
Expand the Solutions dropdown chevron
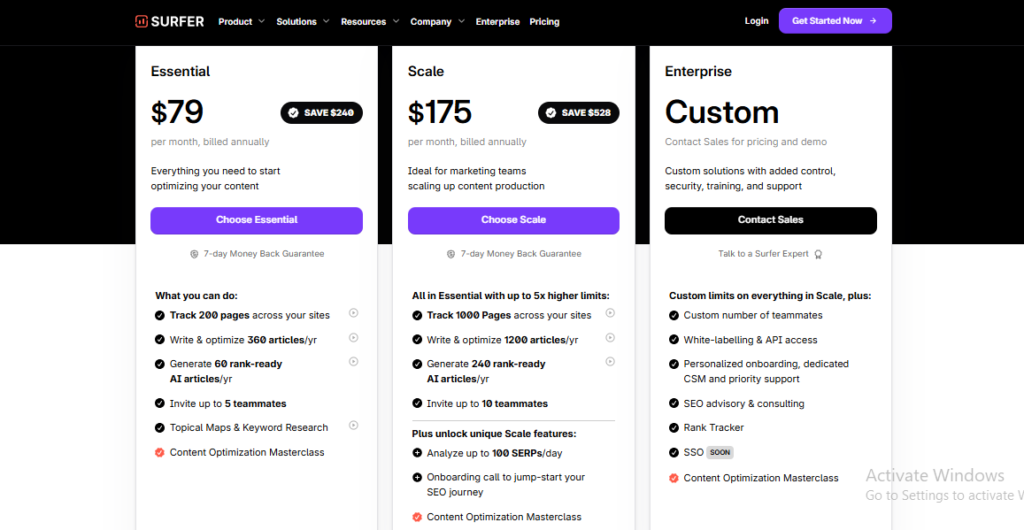[327, 22]
